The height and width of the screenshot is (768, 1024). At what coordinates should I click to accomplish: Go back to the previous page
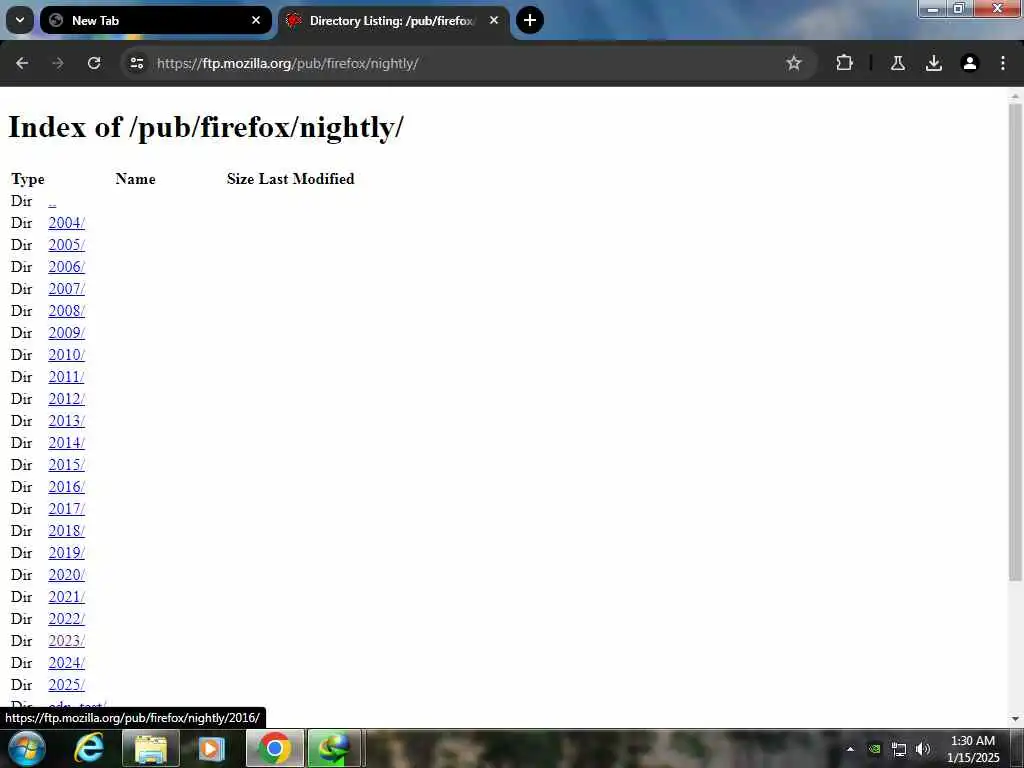point(22,63)
